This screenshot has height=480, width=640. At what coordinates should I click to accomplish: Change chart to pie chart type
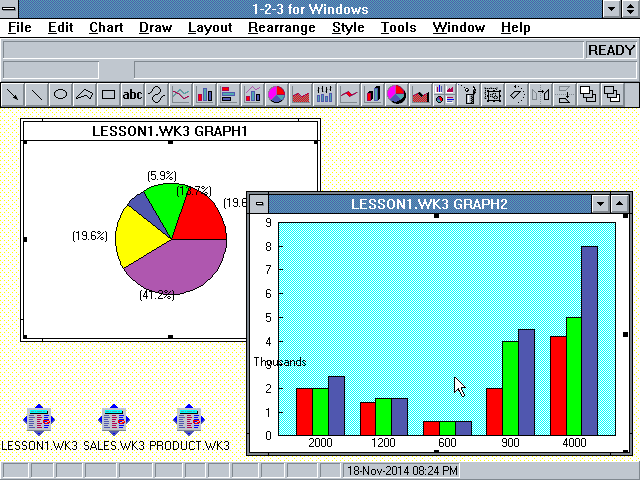pyautogui.click(x=277, y=95)
